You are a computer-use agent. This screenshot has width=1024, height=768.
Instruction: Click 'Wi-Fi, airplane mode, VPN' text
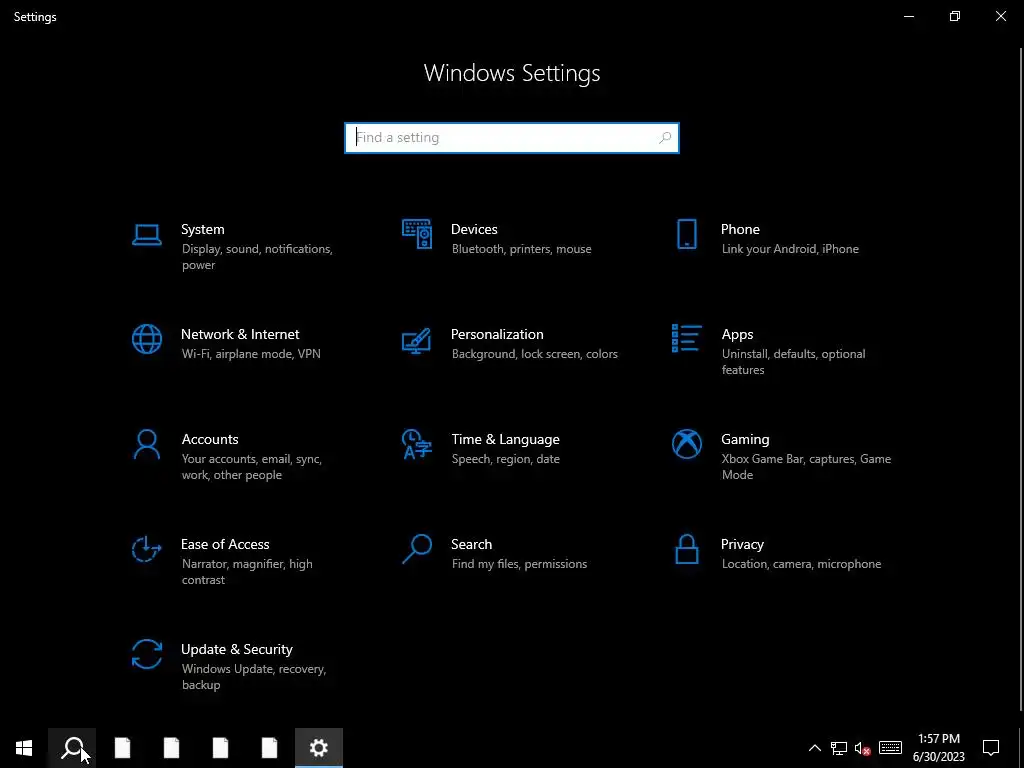pos(251,354)
